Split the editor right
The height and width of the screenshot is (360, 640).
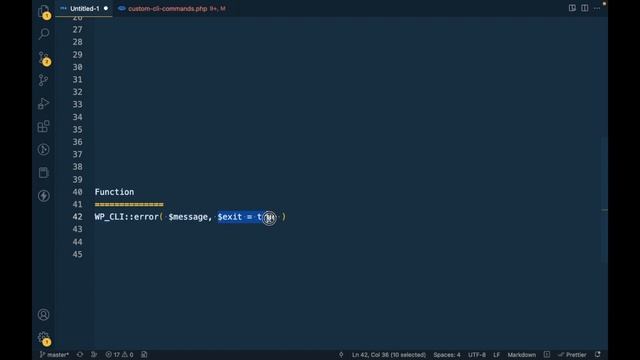coord(584,8)
